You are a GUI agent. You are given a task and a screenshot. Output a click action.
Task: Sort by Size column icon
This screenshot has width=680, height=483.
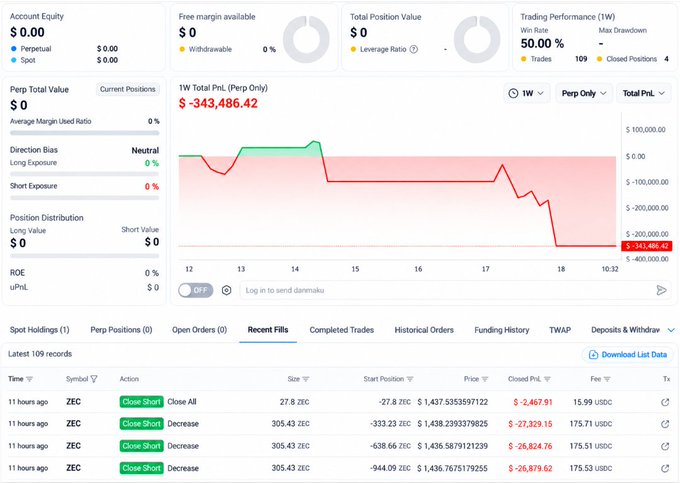point(306,379)
